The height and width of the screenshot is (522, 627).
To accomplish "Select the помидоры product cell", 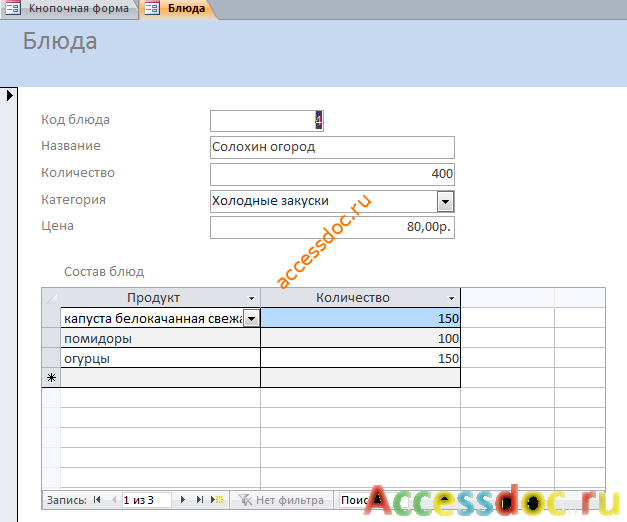I will pos(160,338).
